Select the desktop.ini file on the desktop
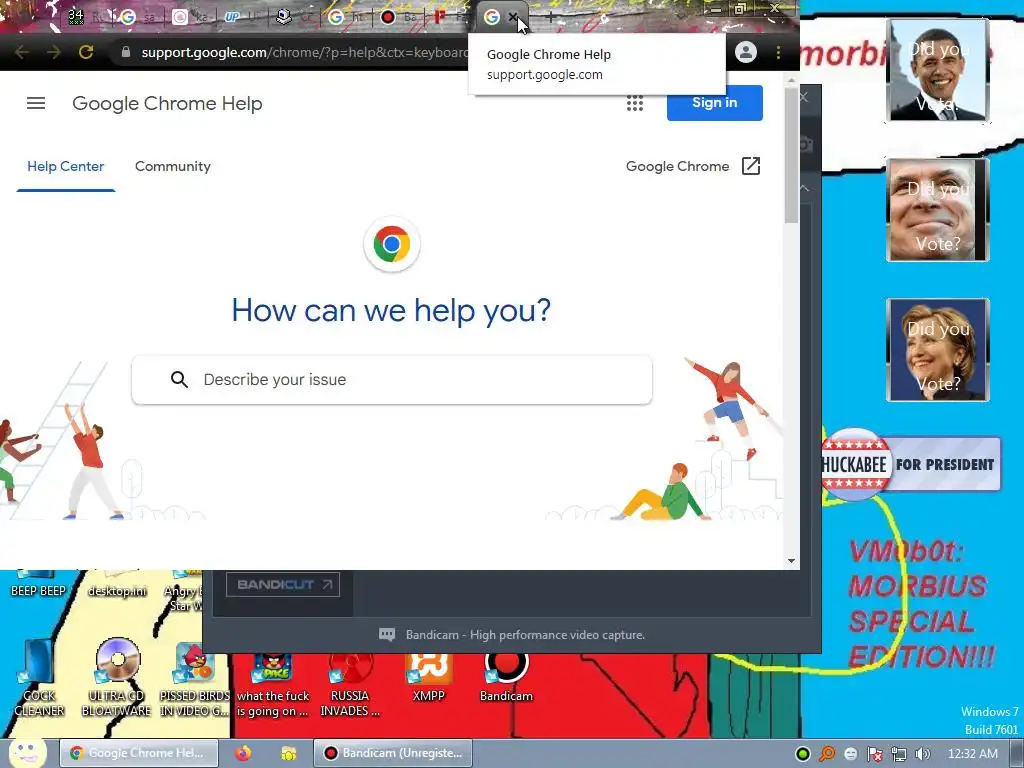 (117, 584)
